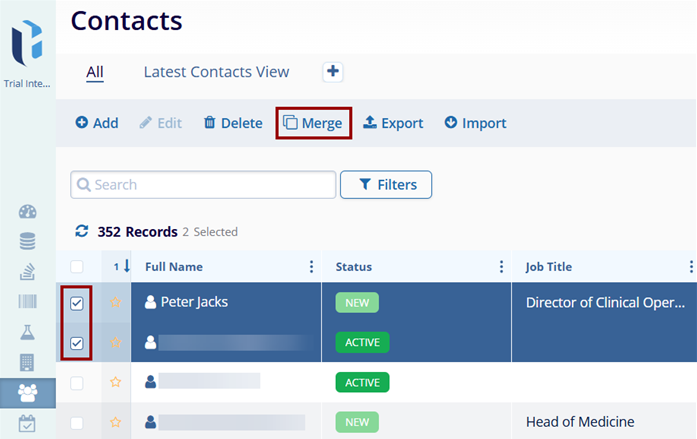Click the calendar check icon in sidebar
697x439 pixels.
point(27,423)
